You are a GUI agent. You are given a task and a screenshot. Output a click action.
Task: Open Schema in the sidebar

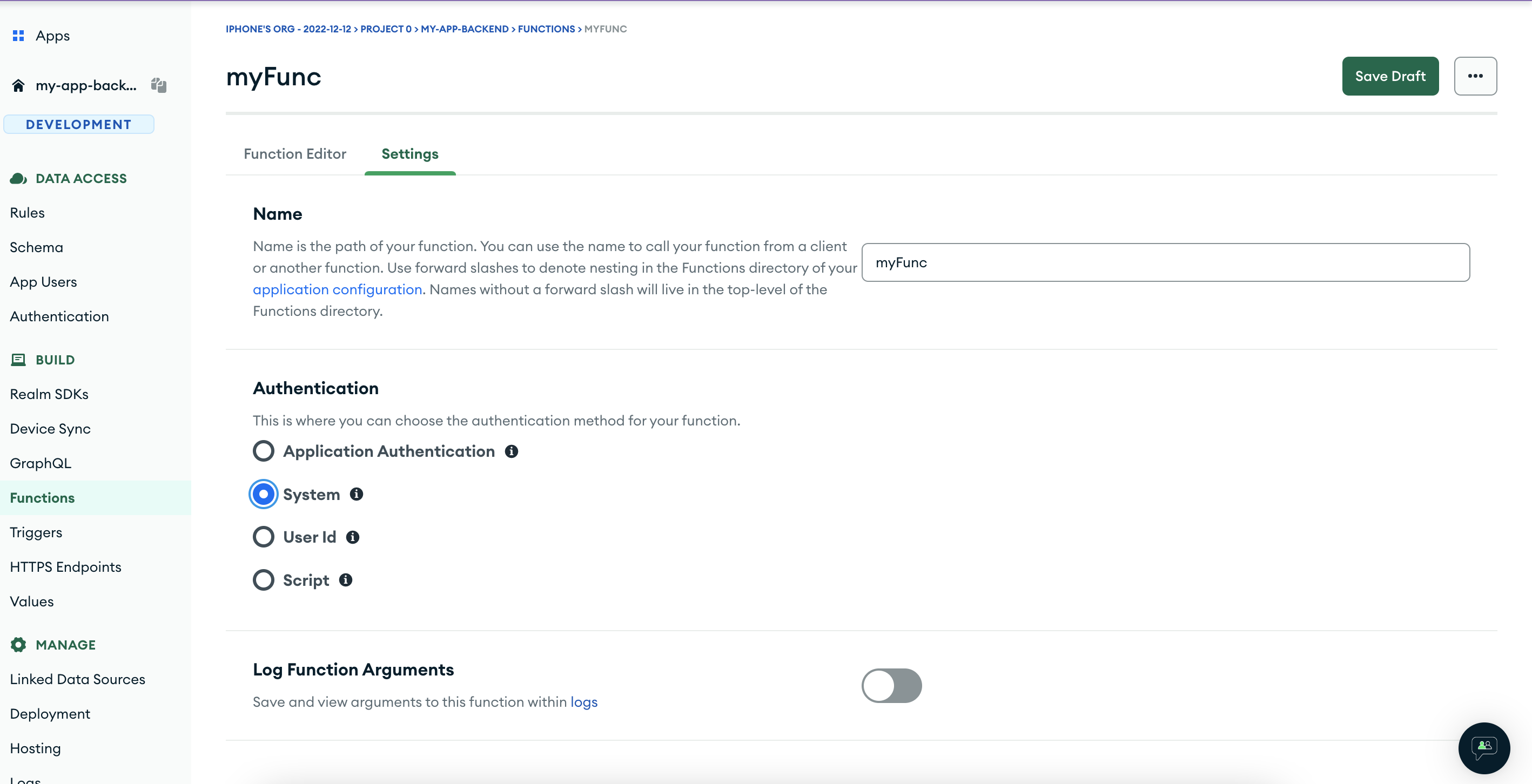pos(36,247)
